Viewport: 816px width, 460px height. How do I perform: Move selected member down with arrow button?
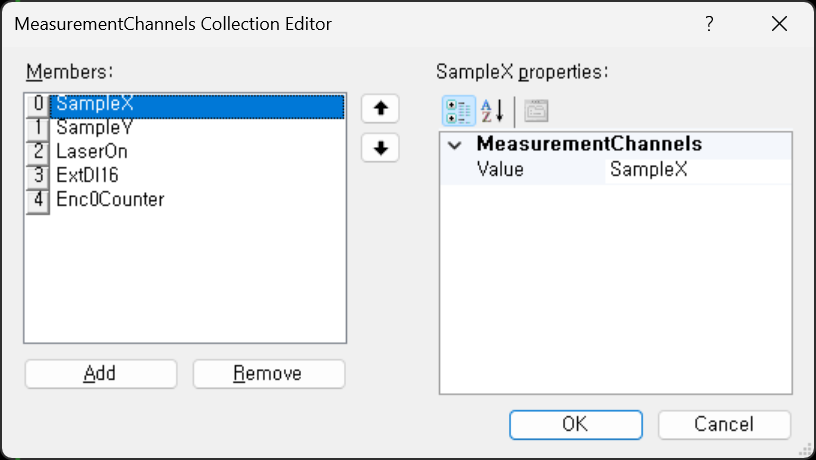click(380, 148)
